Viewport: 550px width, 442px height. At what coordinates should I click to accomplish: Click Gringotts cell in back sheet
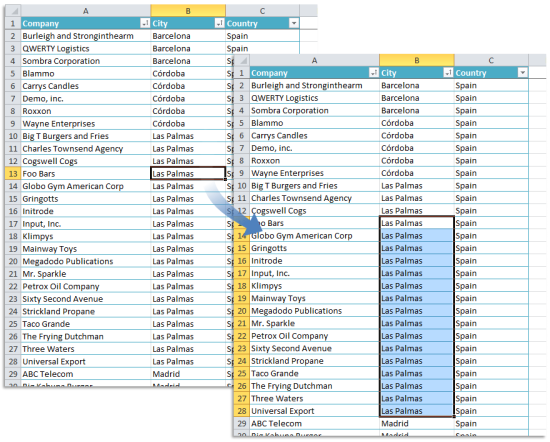(x=86, y=199)
